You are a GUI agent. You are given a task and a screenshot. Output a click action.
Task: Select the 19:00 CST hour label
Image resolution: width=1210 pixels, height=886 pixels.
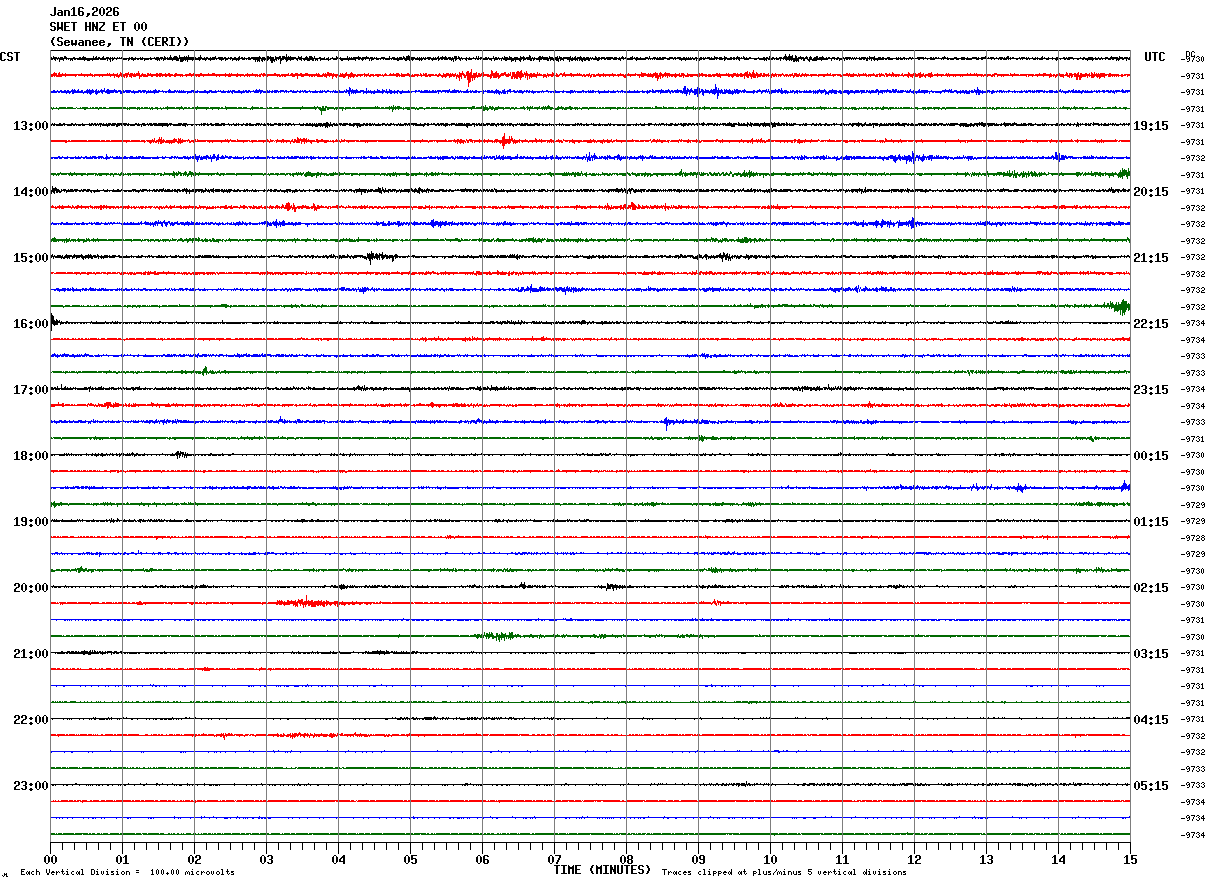coord(31,522)
